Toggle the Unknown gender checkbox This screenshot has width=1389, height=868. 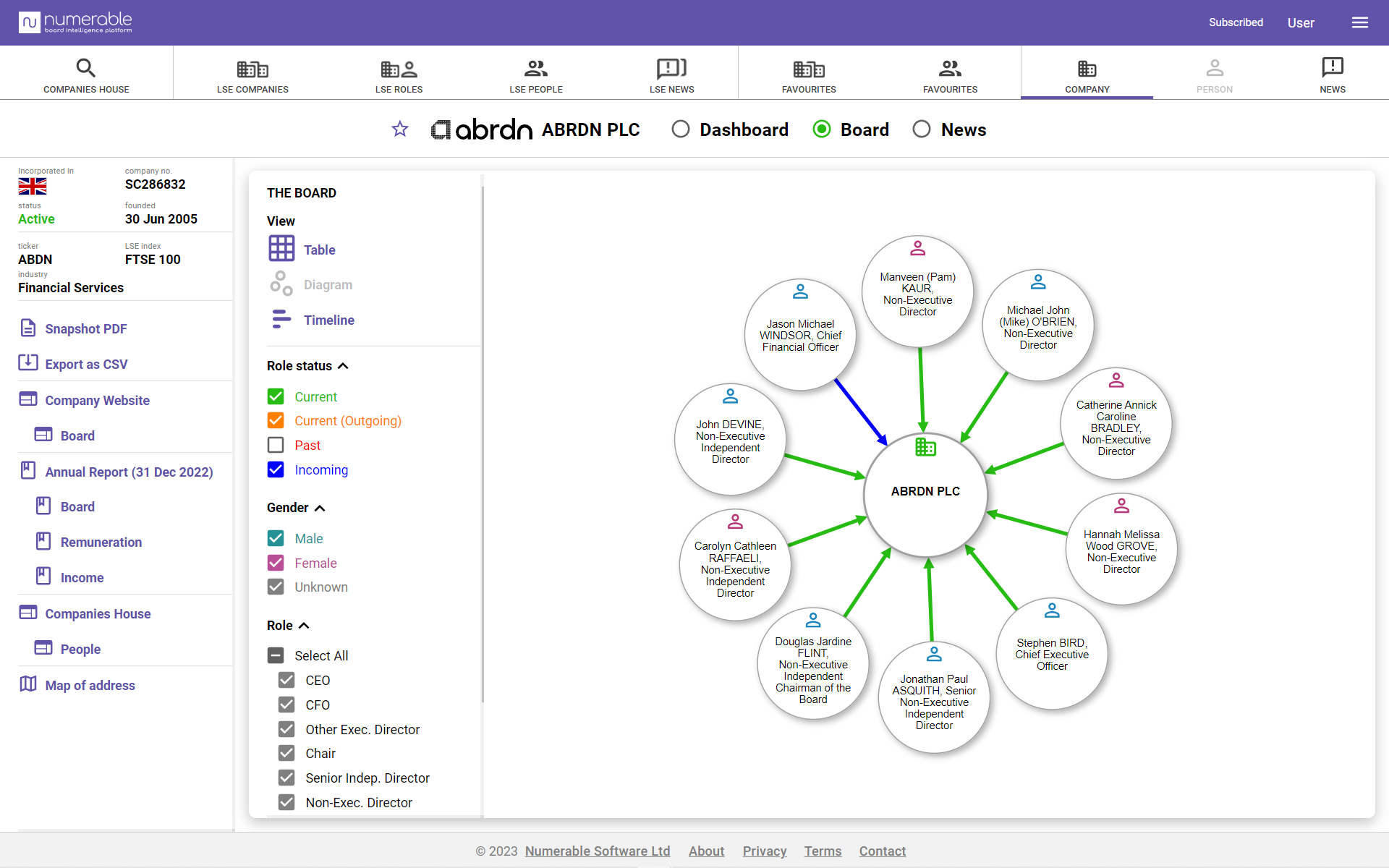[276, 587]
